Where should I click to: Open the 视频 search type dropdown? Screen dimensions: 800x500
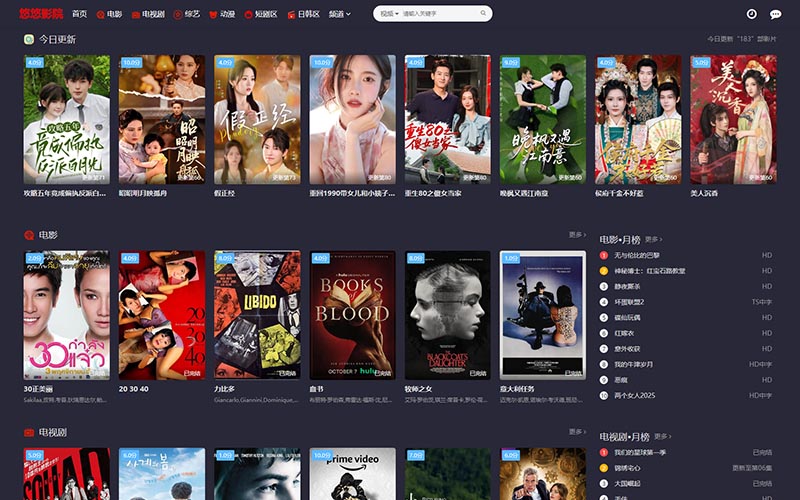coord(389,14)
